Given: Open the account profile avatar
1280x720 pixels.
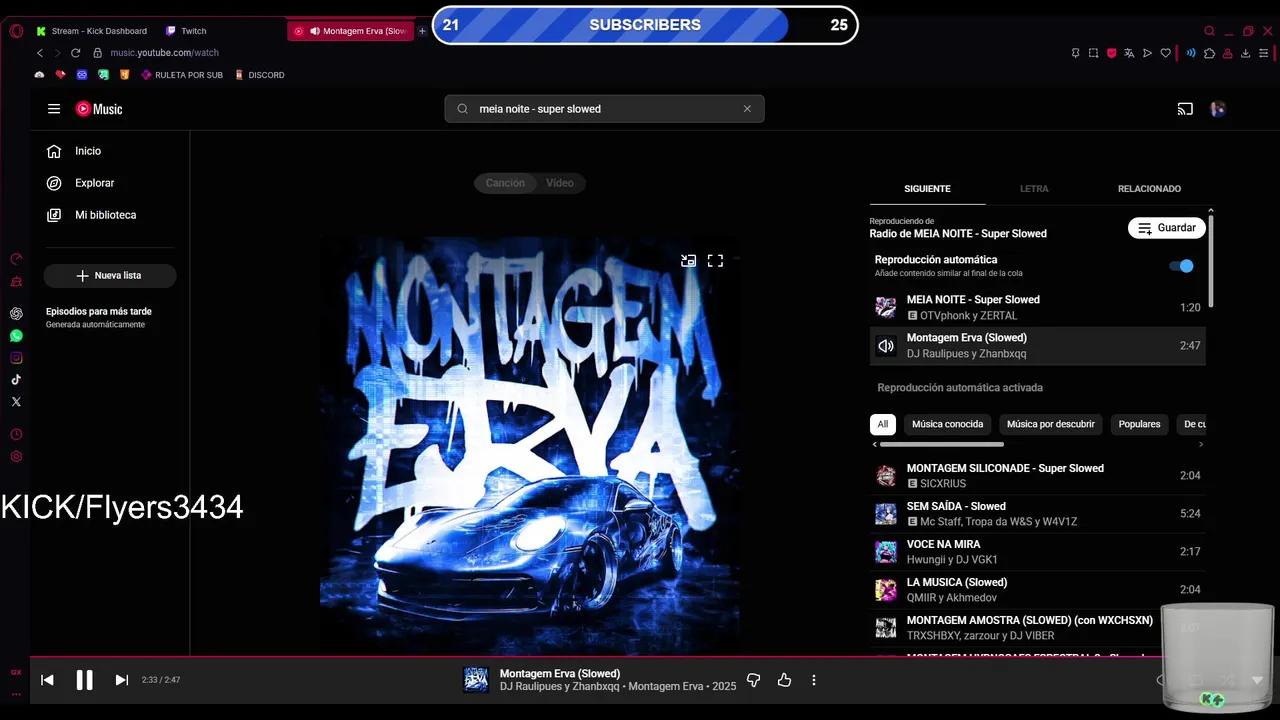Looking at the screenshot, I should pyautogui.click(x=1218, y=109).
